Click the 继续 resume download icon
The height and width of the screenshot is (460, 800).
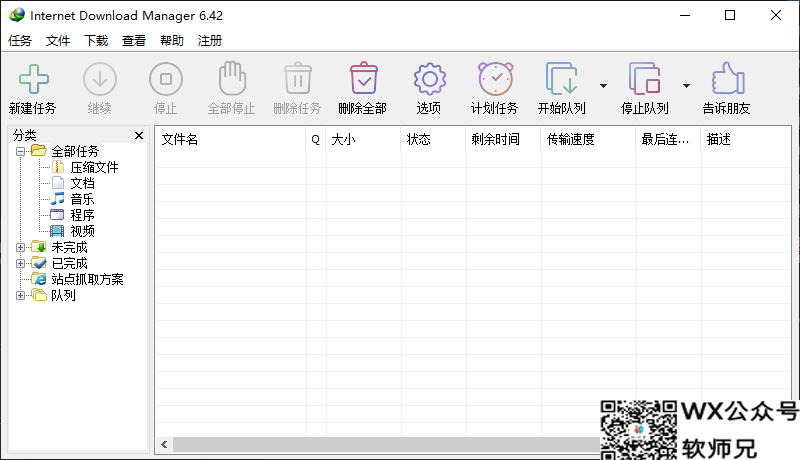coord(99,79)
